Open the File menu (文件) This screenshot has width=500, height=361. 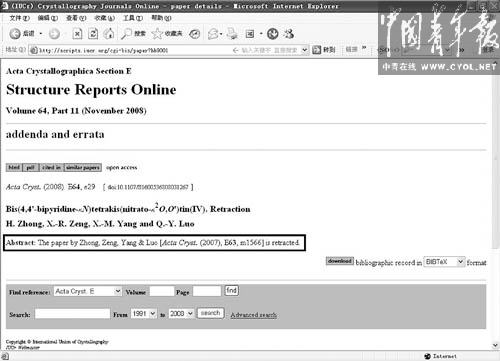click(x=19, y=18)
